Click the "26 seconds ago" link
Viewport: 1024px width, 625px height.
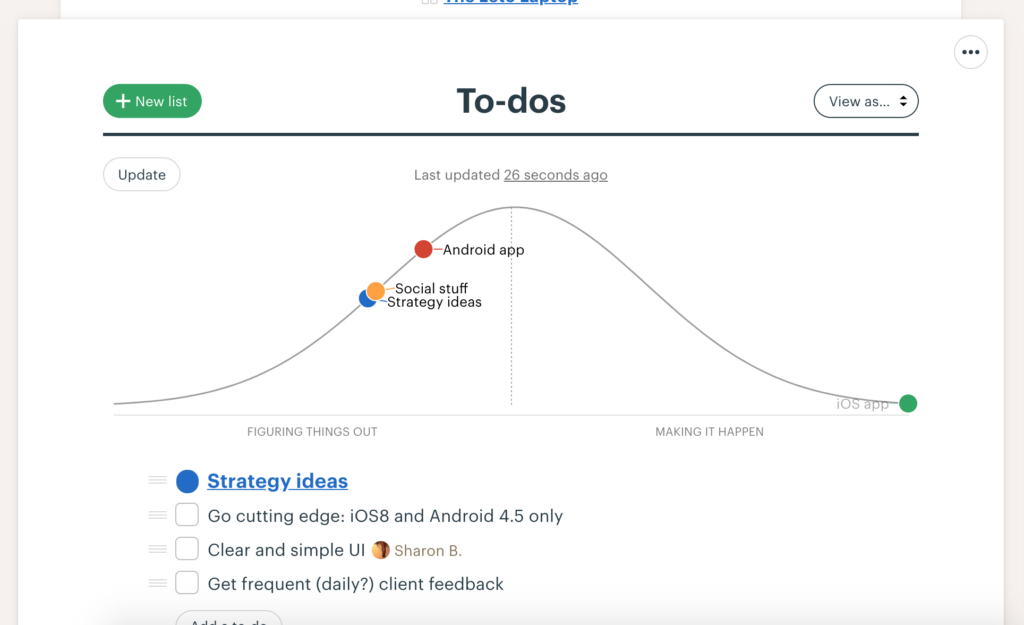(555, 174)
